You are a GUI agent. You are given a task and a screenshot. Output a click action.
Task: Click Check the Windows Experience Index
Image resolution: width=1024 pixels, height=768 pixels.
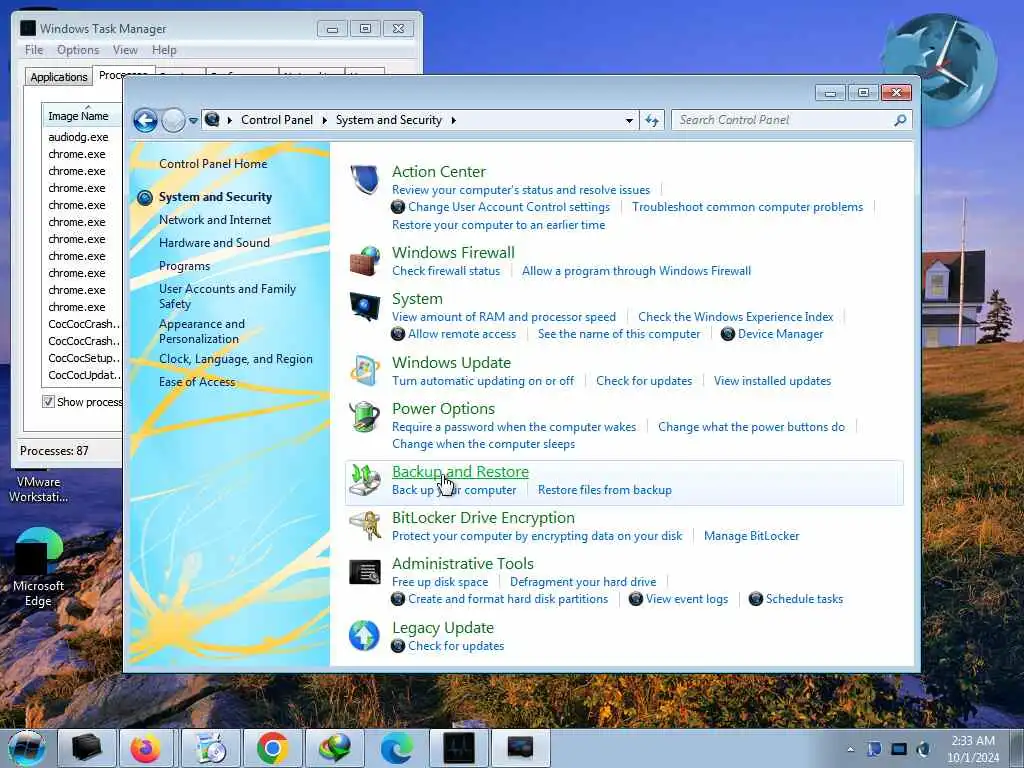click(735, 317)
